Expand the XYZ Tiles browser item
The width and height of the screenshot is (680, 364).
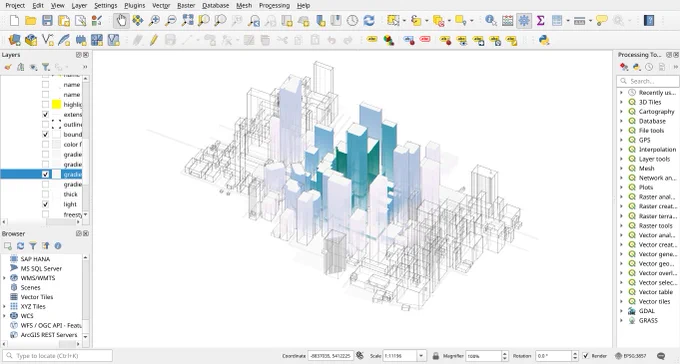(x=4, y=306)
